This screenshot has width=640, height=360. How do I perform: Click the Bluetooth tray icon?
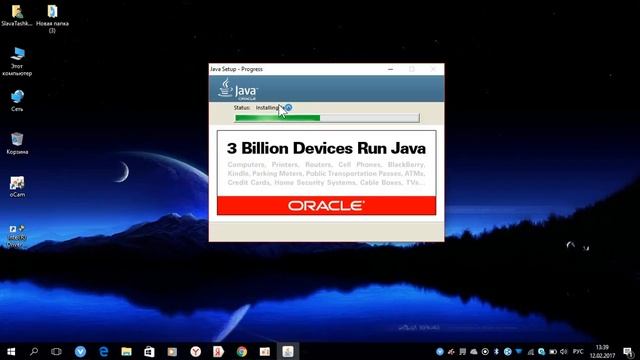click(x=496, y=351)
